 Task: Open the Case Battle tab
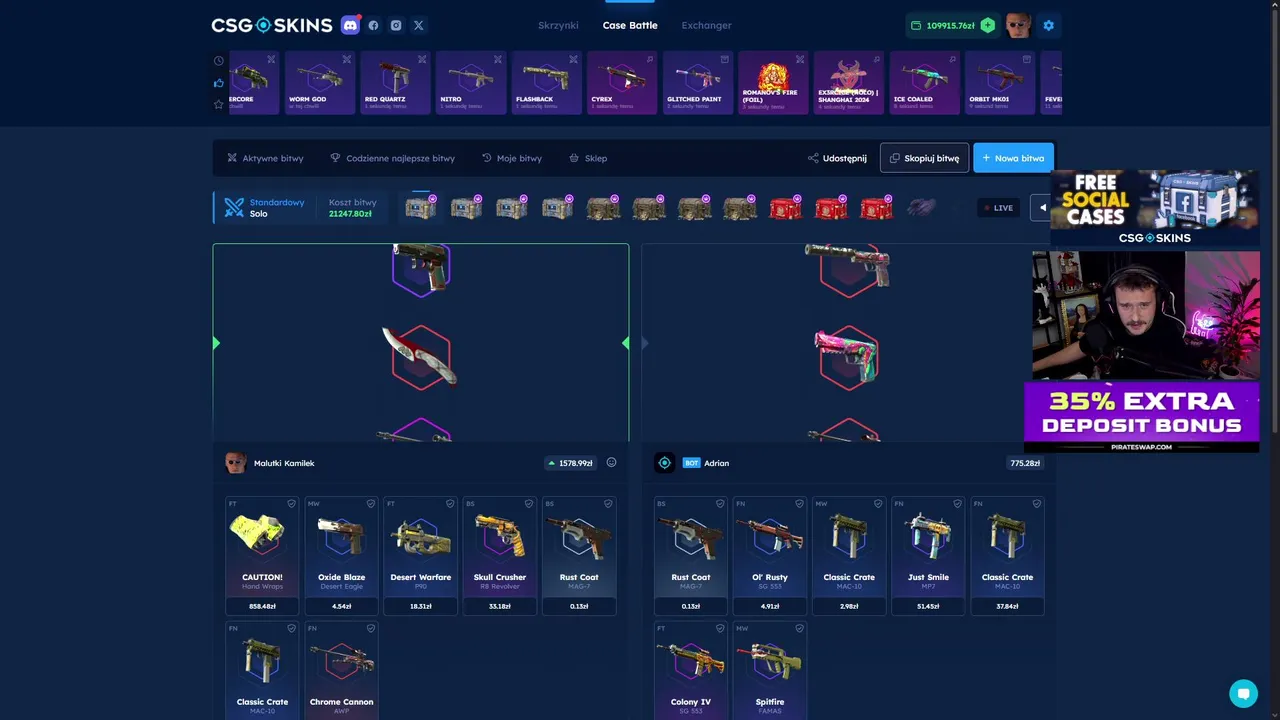630,25
